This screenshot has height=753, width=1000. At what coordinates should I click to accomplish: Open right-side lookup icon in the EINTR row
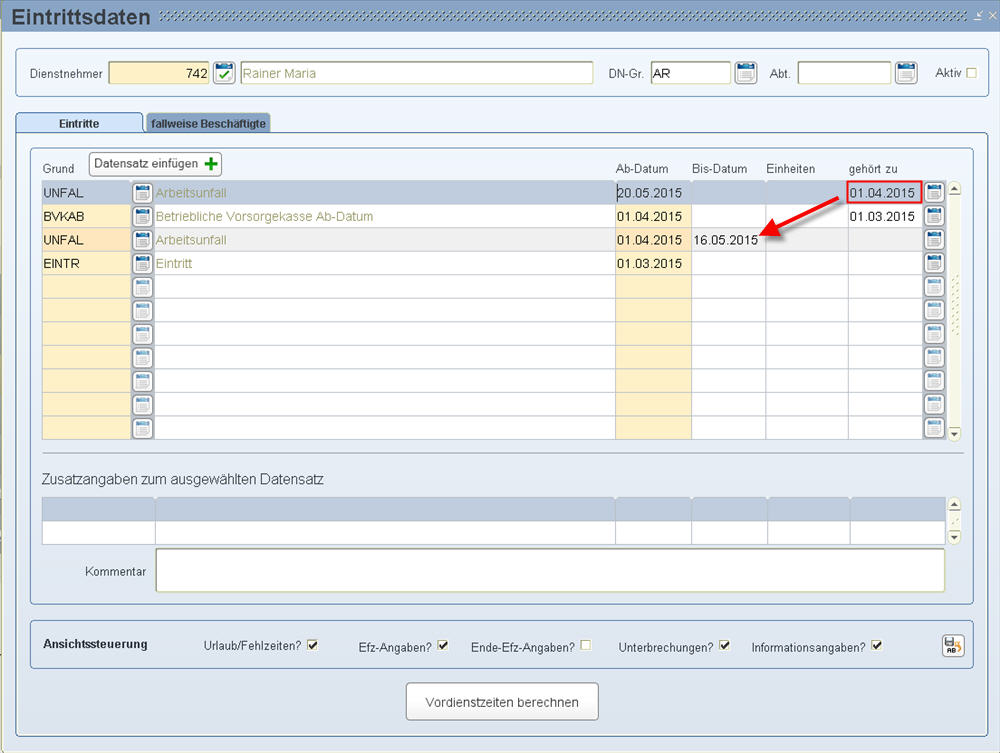pyautogui.click(x=934, y=263)
